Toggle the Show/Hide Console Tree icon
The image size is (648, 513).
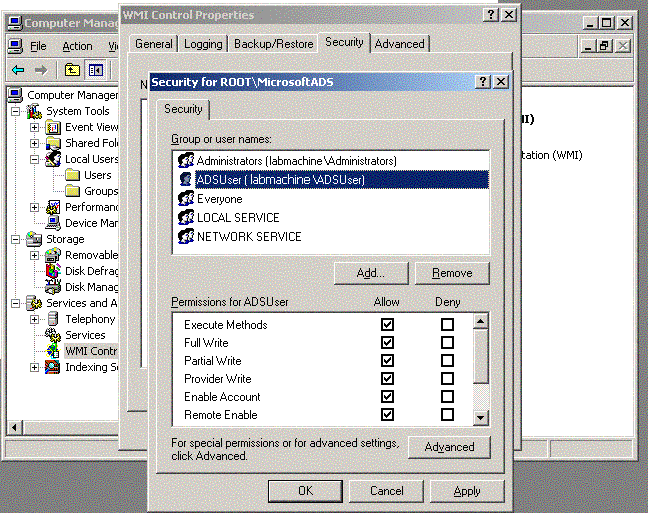pos(95,70)
